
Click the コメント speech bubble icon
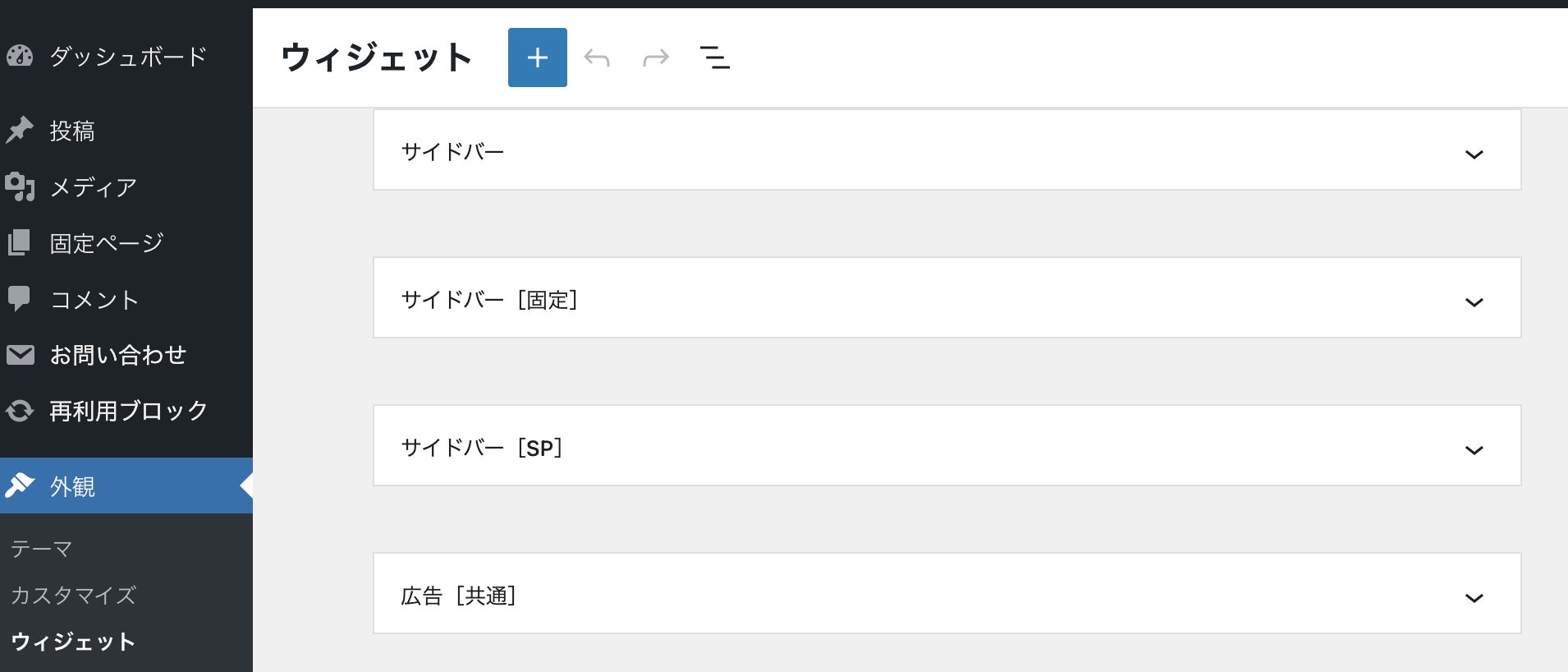[x=20, y=299]
